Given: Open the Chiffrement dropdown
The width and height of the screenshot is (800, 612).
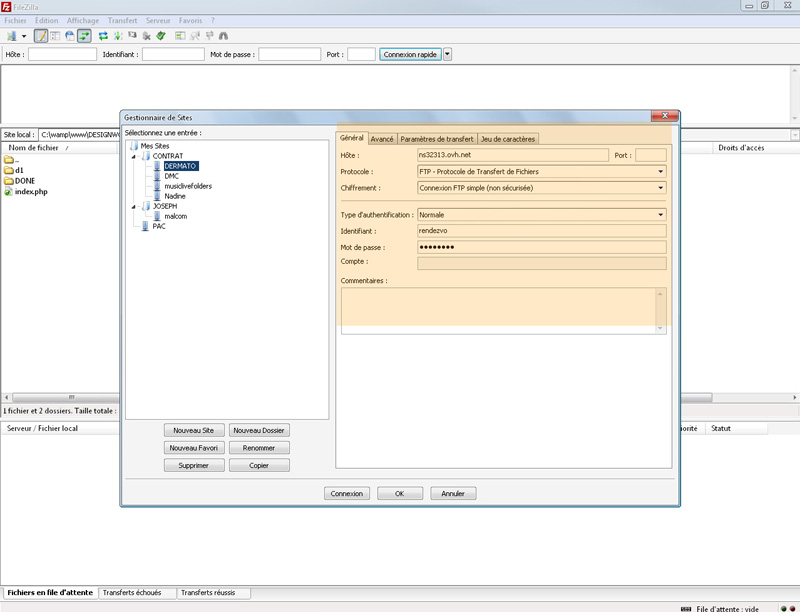Looking at the screenshot, I should [x=660, y=188].
